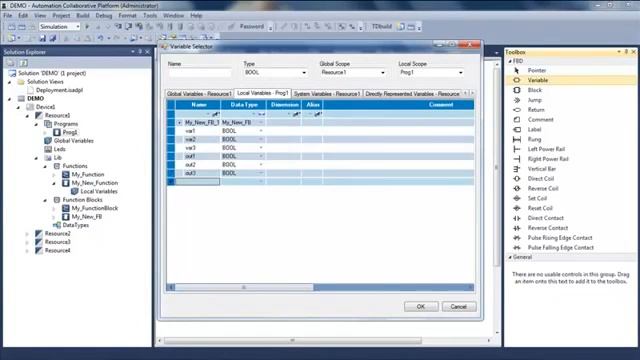This screenshot has height=360, width=640.
Task: Select My_FunctionBlock in Solution Explorer
Action: 95,208
